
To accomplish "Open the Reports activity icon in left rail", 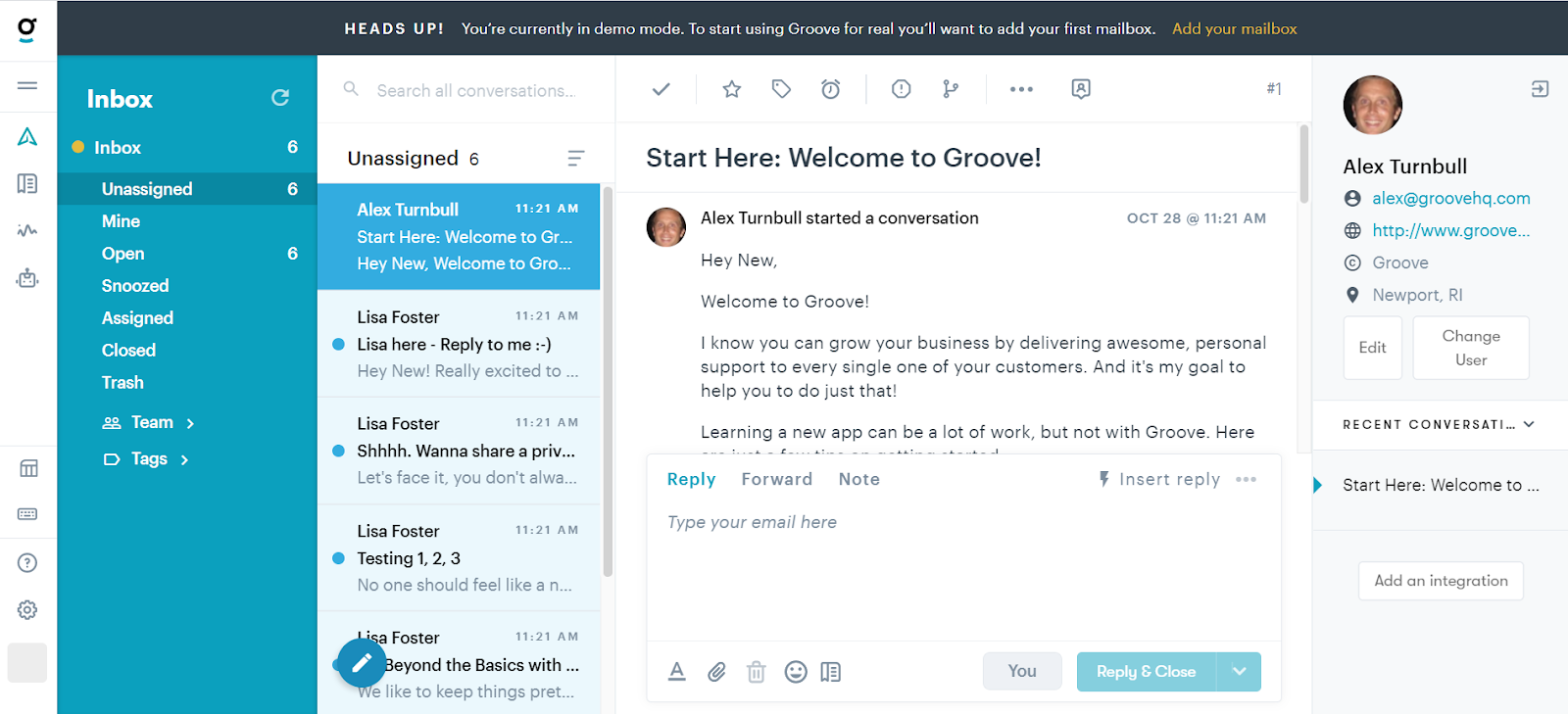I will (x=27, y=231).
